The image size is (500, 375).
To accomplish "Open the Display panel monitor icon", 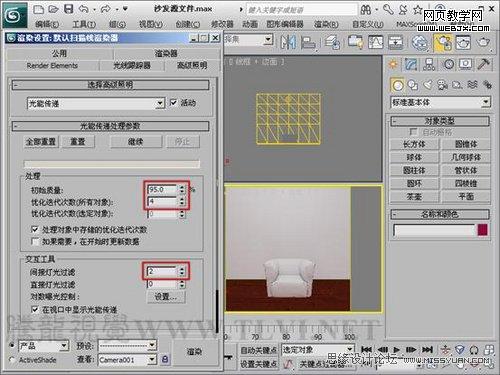I will point(466,63).
